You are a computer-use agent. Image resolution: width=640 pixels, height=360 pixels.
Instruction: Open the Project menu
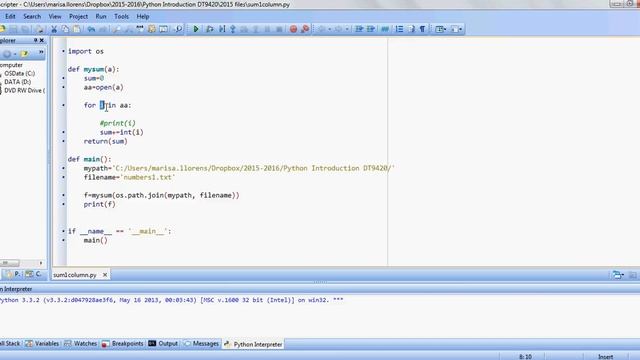pos(78,16)
